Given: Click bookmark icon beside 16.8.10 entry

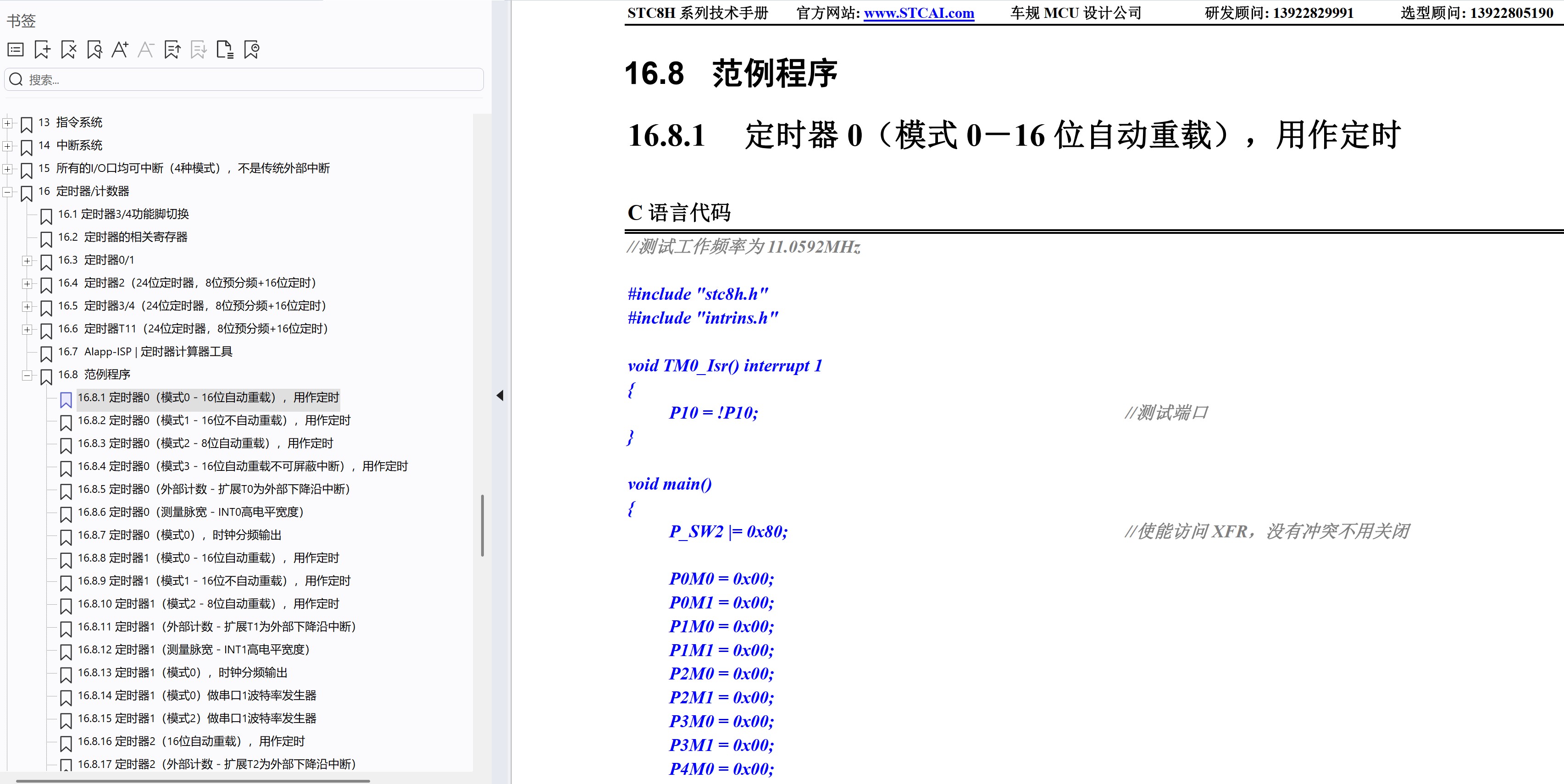Looking at the screenshot, I should pyautogui.click(x=66, y=606).
